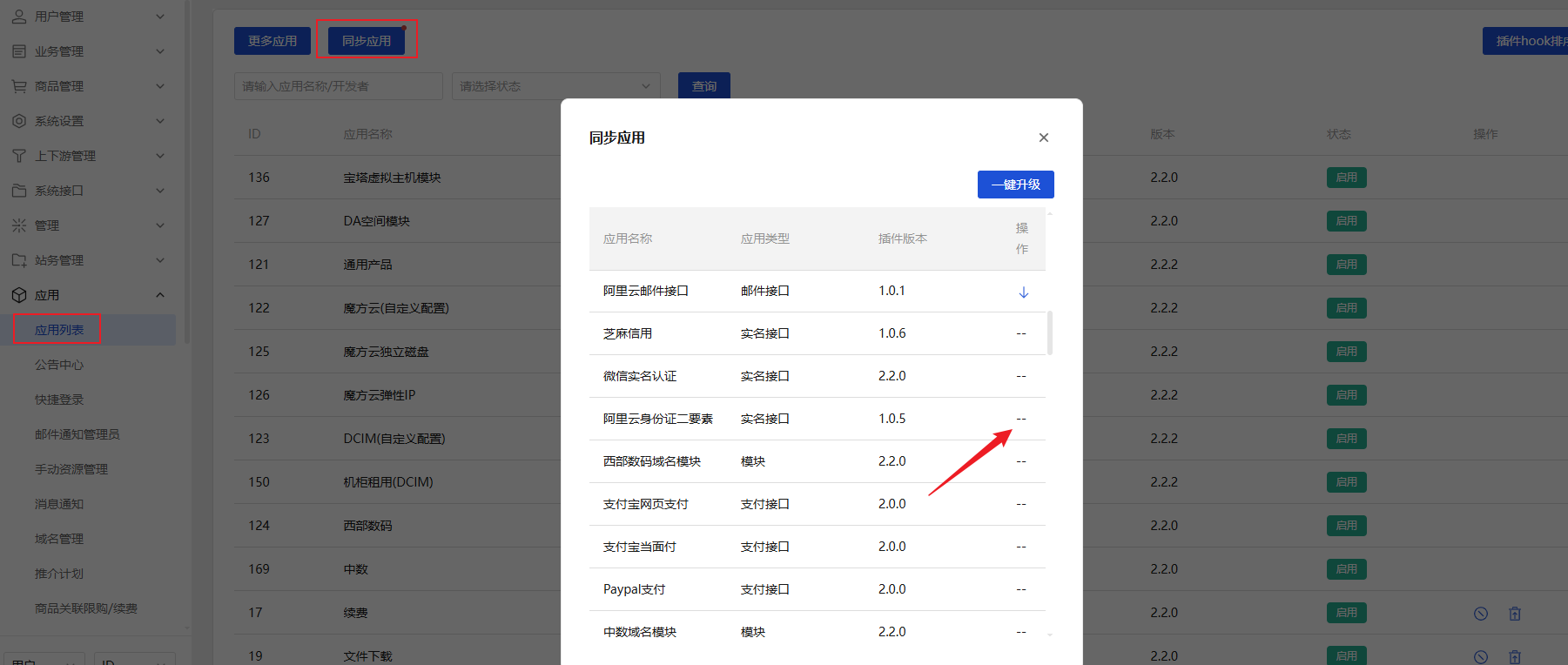1568x665 pixels.
Task: Click the 系统设置 gear icon
Action: 19,121
